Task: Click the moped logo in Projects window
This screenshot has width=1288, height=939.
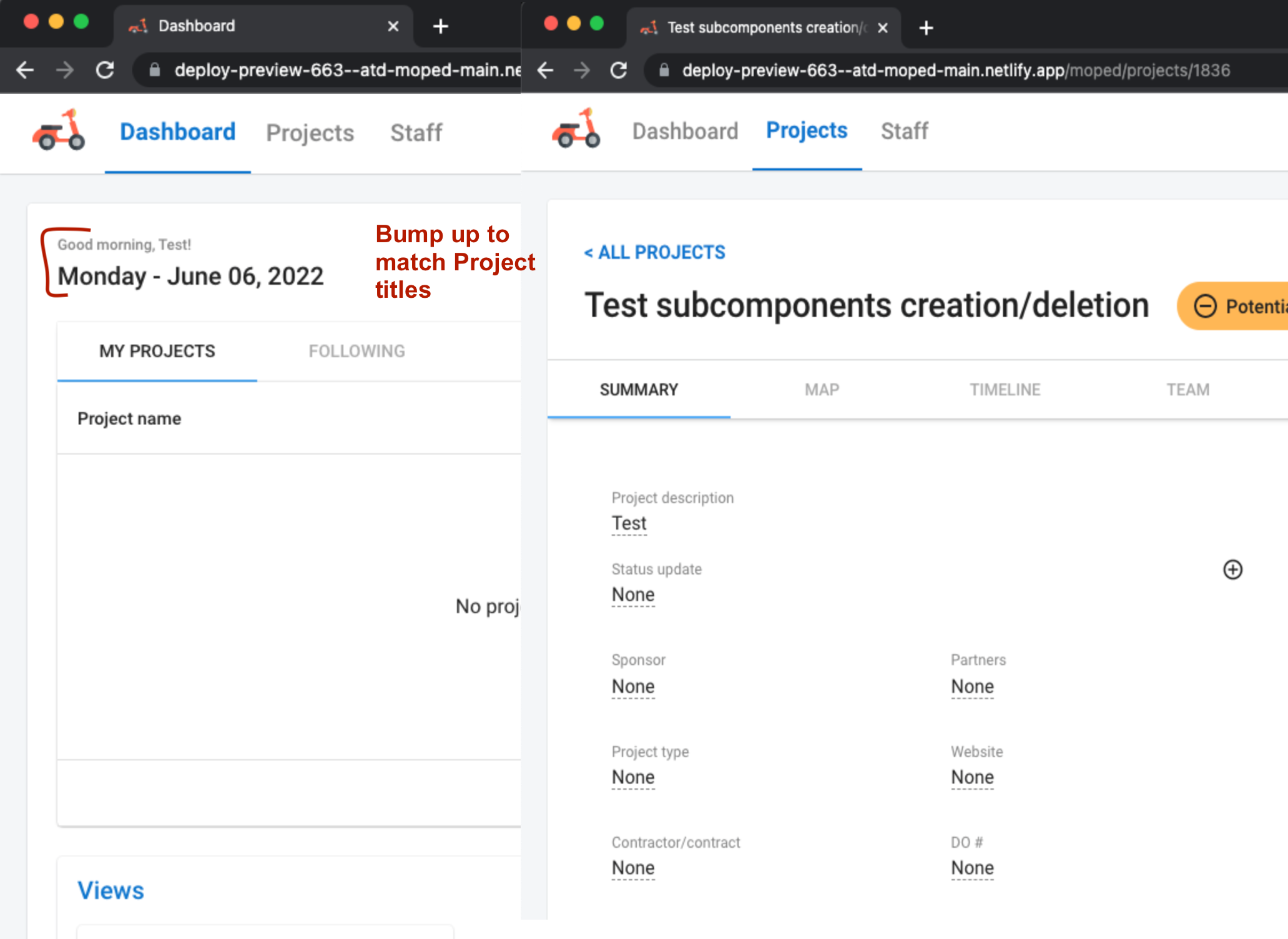Action: [x=576, y=129]
